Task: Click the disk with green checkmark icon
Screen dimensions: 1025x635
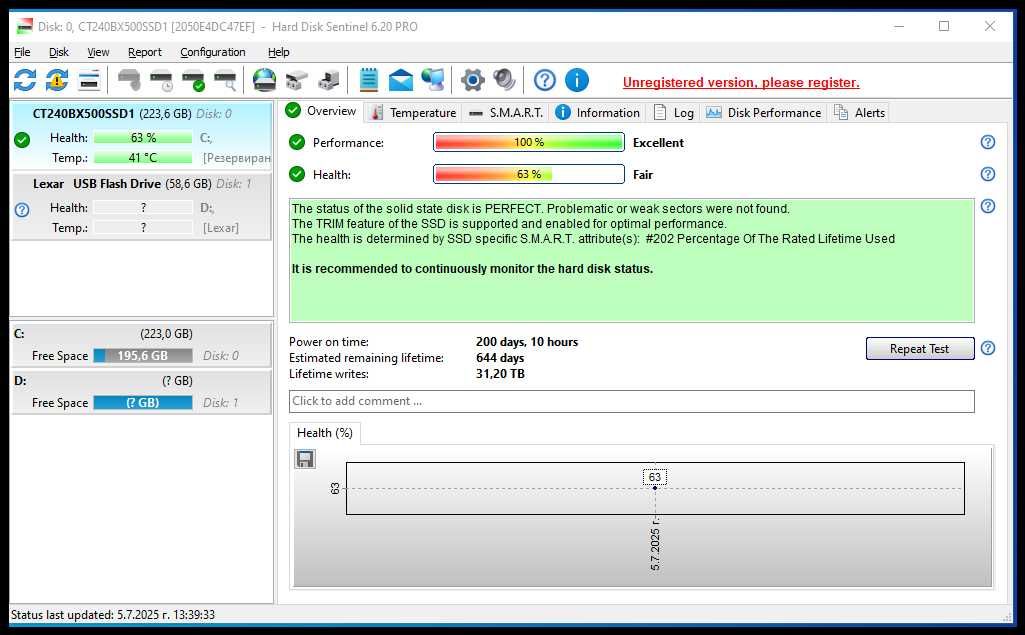Action: pyautogui.click(x=193, y=80)
